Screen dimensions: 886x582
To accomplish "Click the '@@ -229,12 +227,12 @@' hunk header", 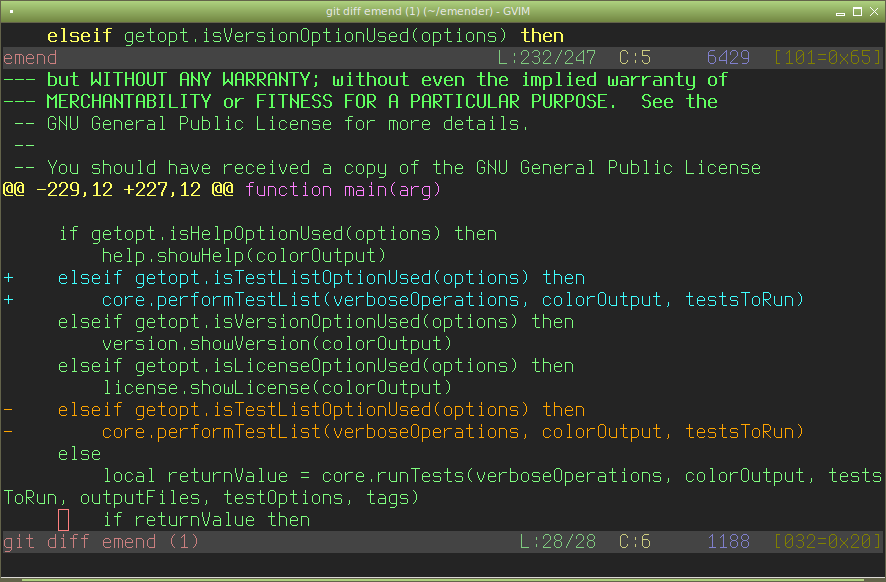I will (x=118, y=190).
